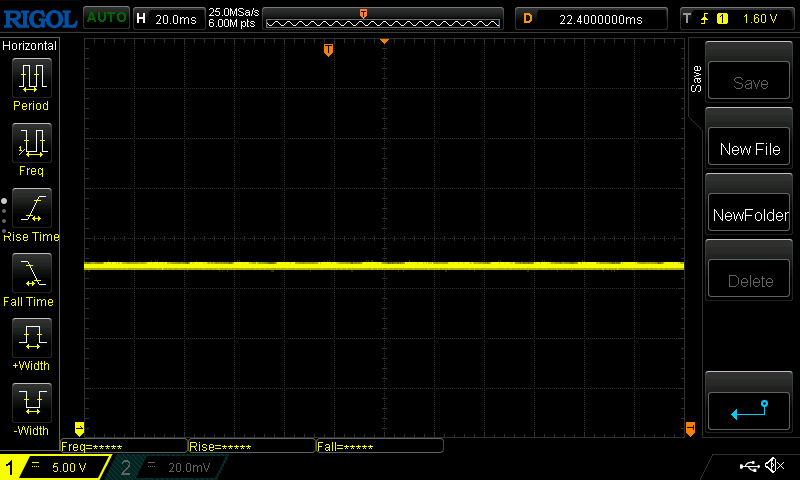Click the waveform memory overview bar
The height and width of the screenshot is (480, 800).
383,19
